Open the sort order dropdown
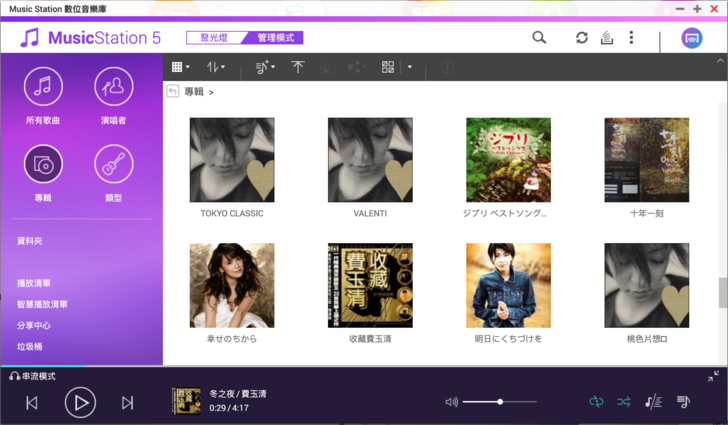728x425 pixels. click(x=215, y=67)
